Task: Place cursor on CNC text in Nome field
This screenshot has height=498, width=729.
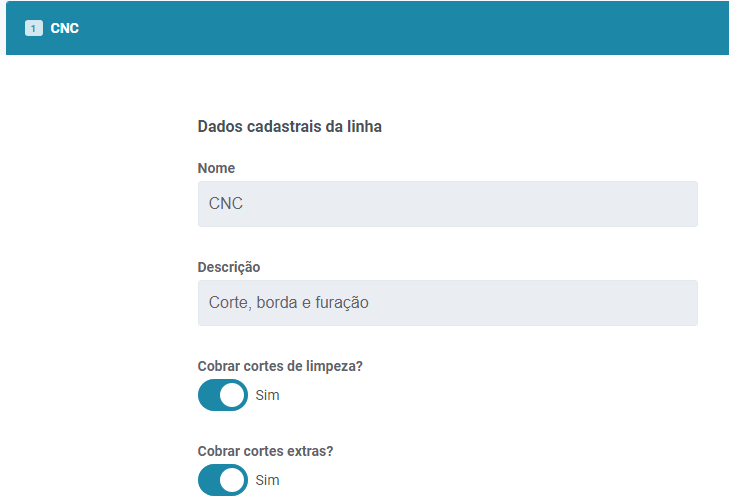Action: point(226,204)
